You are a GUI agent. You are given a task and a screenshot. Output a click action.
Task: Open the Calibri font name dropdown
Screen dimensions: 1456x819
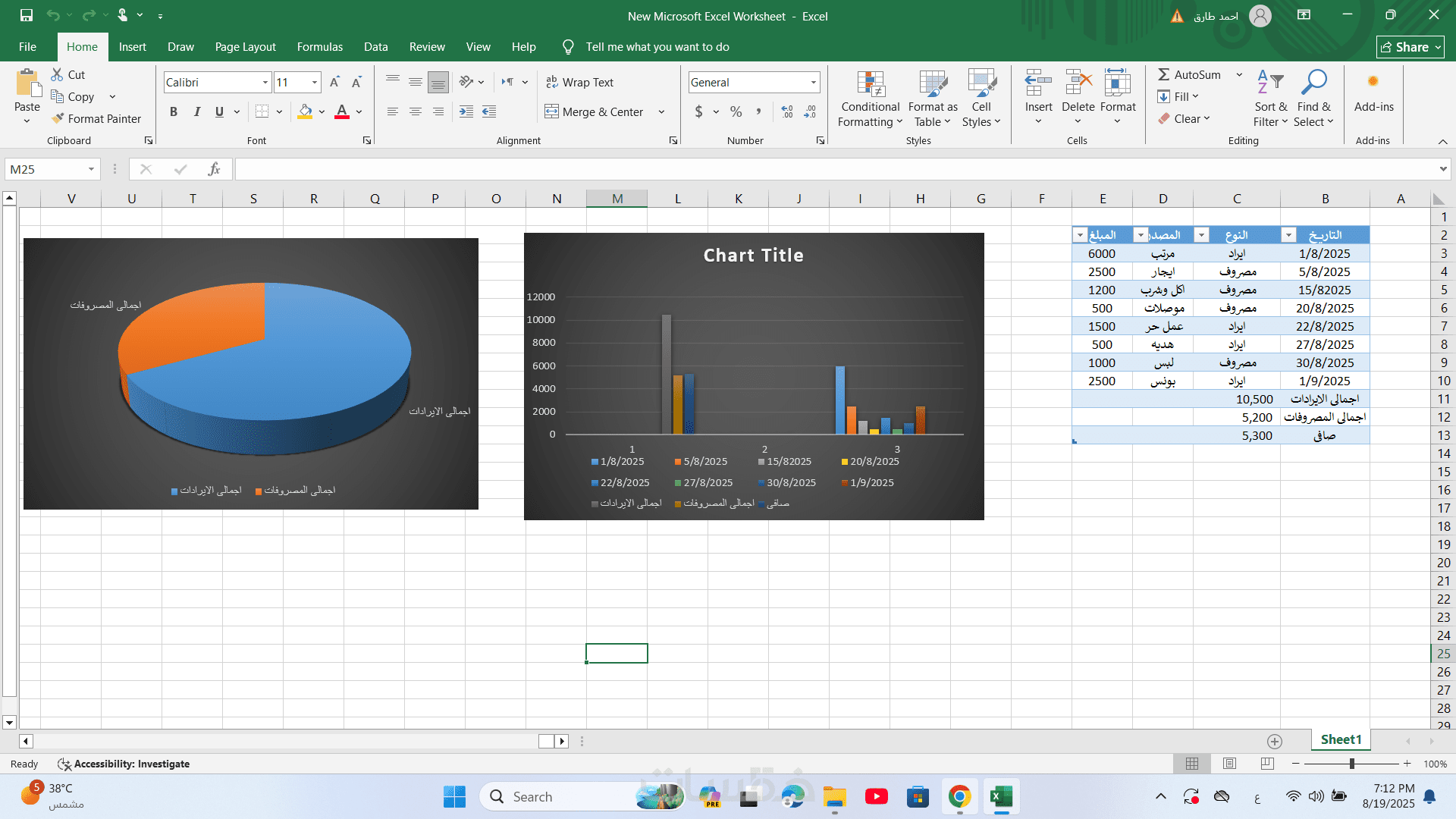265,82
